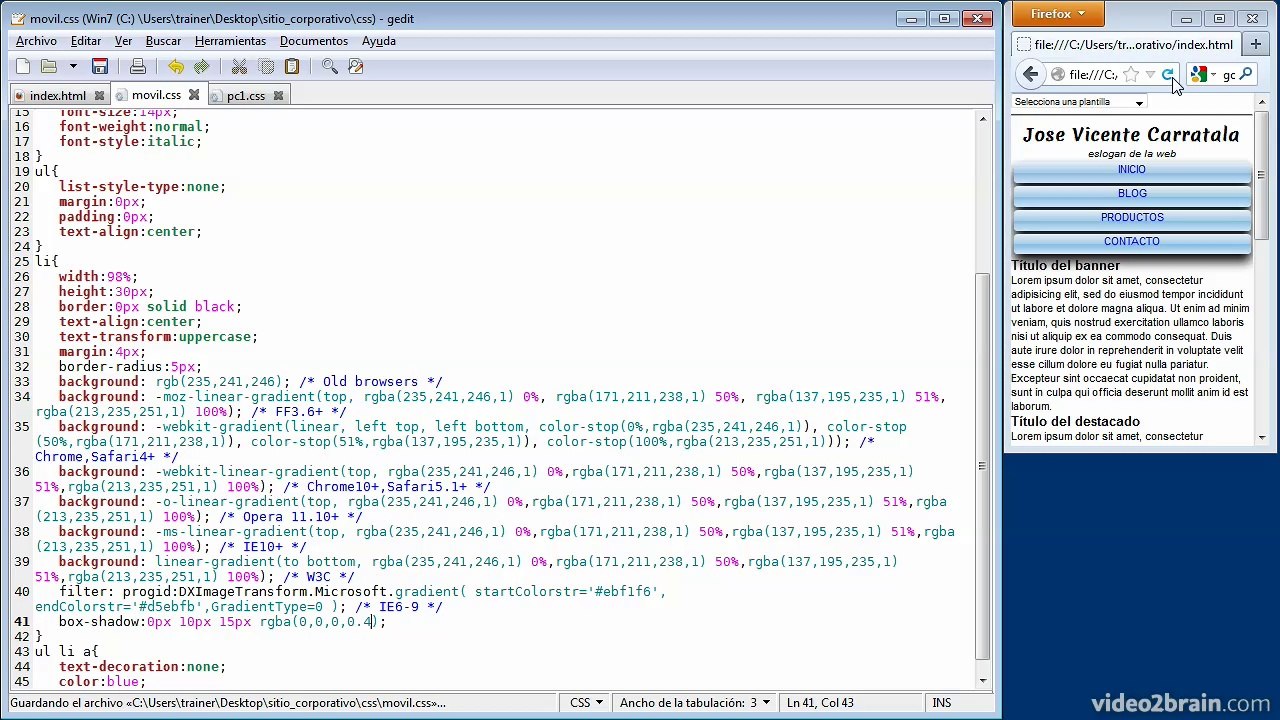This screenshot has height=720, width=1280.
Task: Click the 'Titulo del destacado' heading
Action: 1075,422
